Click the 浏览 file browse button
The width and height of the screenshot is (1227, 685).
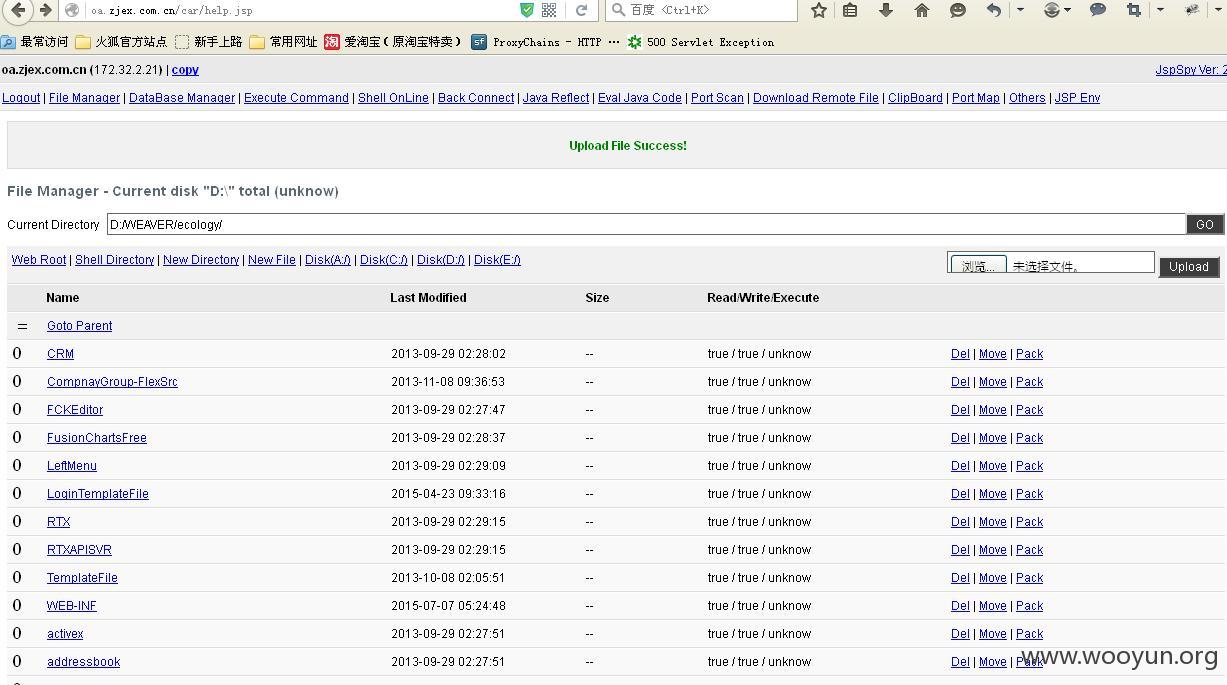(x=978, y=265)
